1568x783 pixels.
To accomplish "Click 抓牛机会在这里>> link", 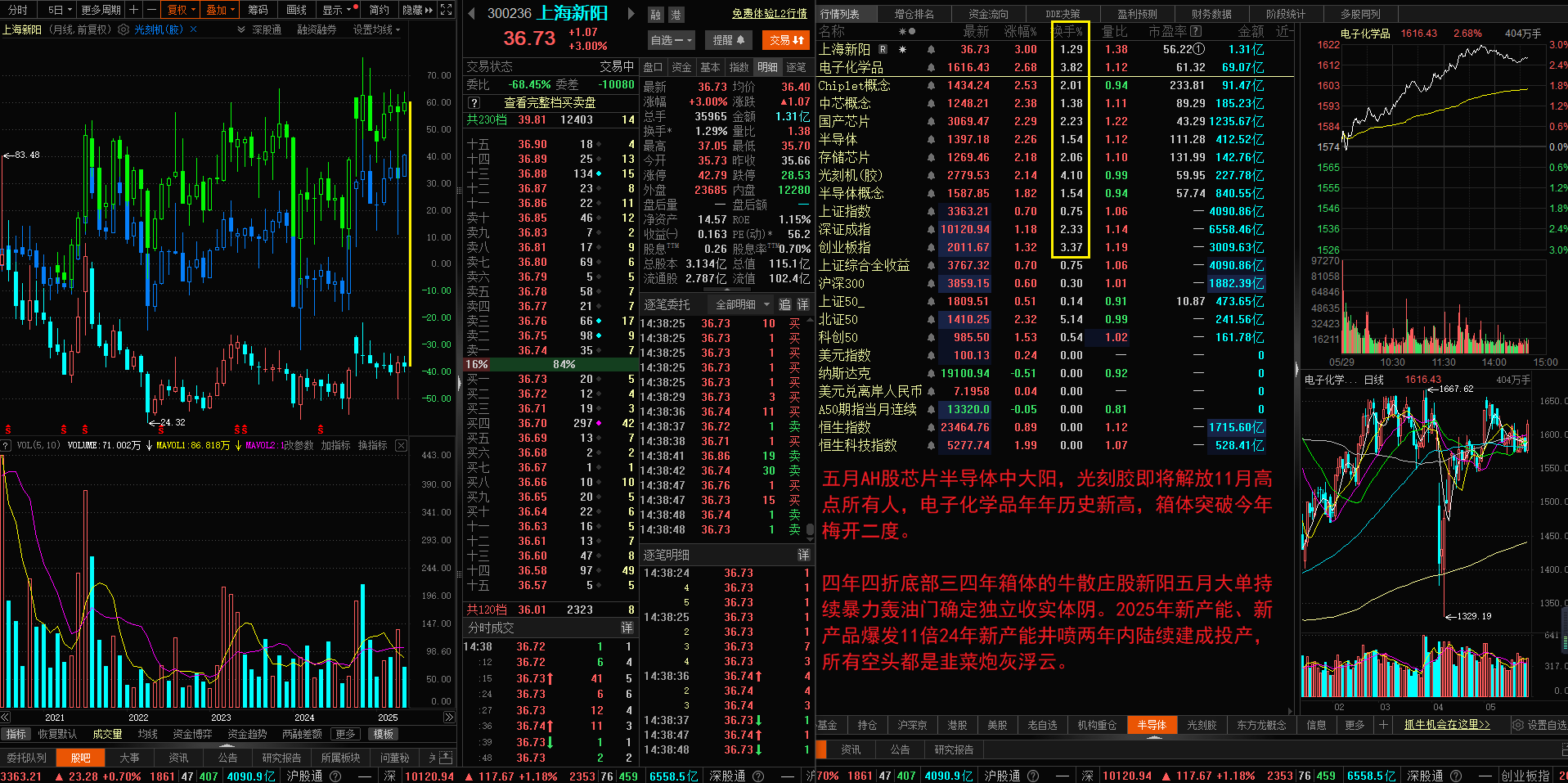I will (1447, 725).
